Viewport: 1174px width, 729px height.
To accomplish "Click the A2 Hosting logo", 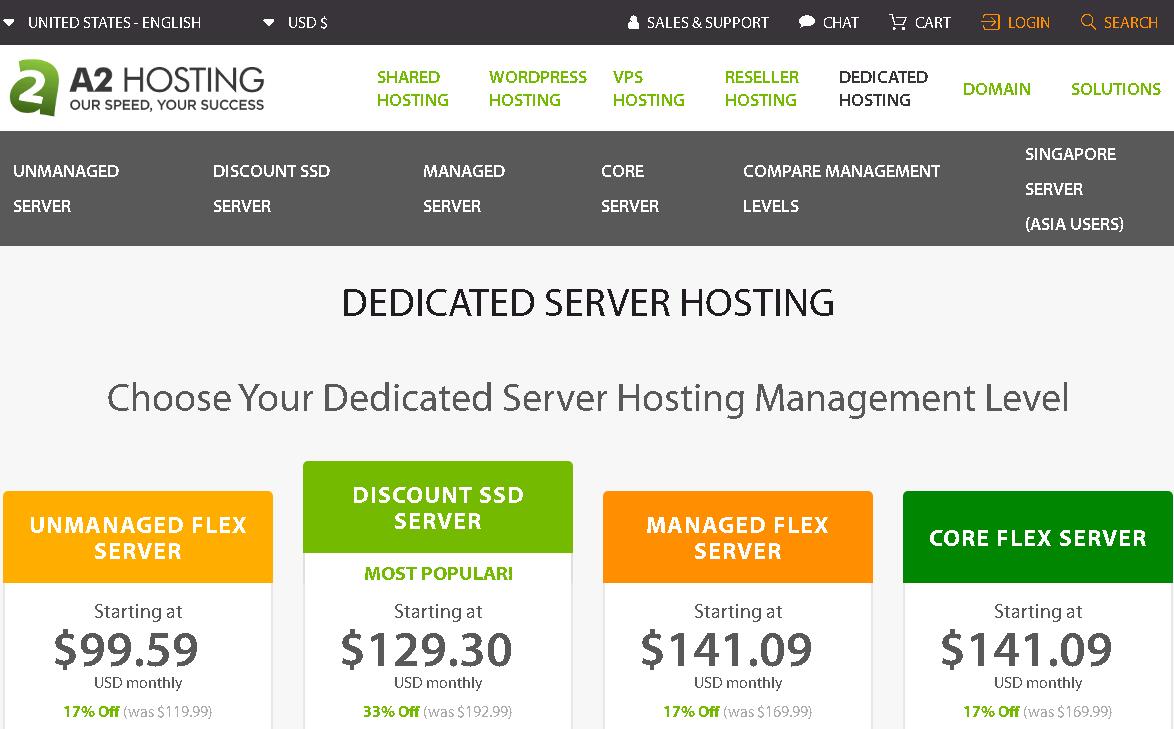I will coord(137,88).
